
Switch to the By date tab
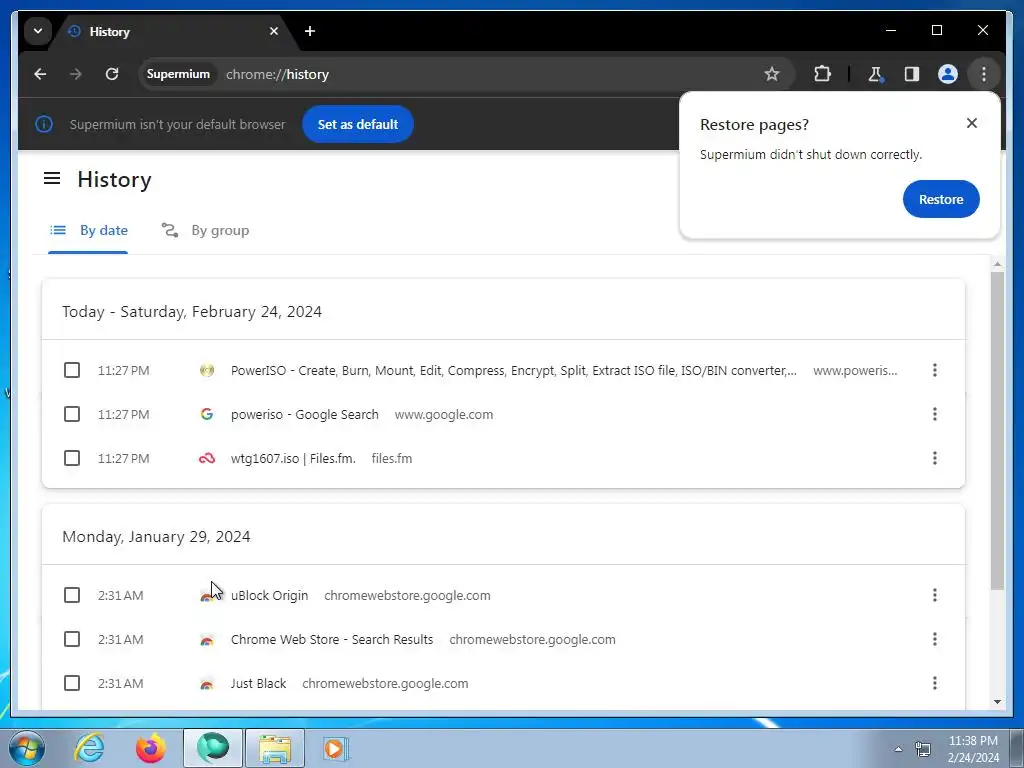click(x=89, y=231)
